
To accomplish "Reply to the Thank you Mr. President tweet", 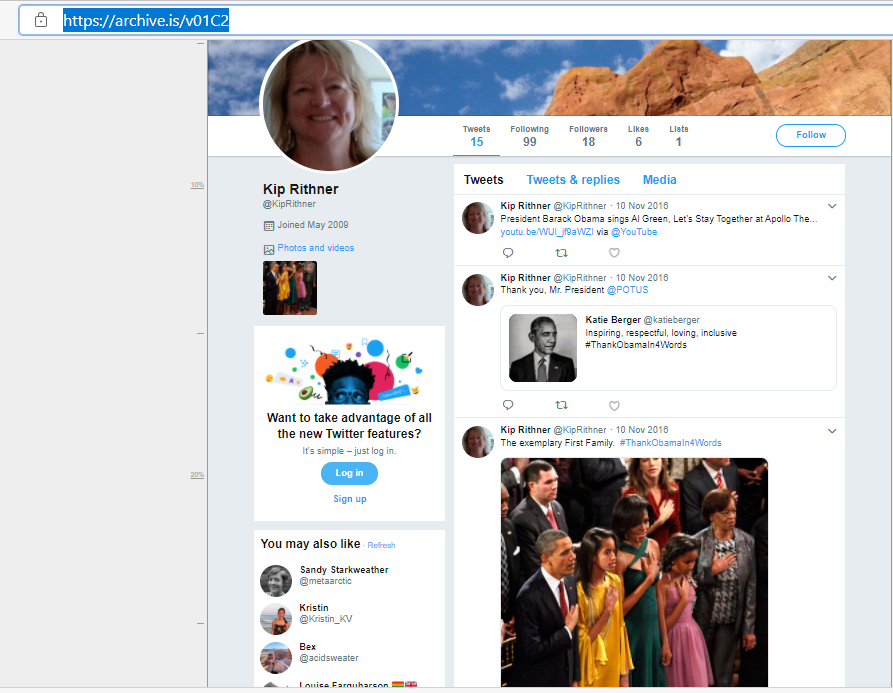I will tap(508, 405).
